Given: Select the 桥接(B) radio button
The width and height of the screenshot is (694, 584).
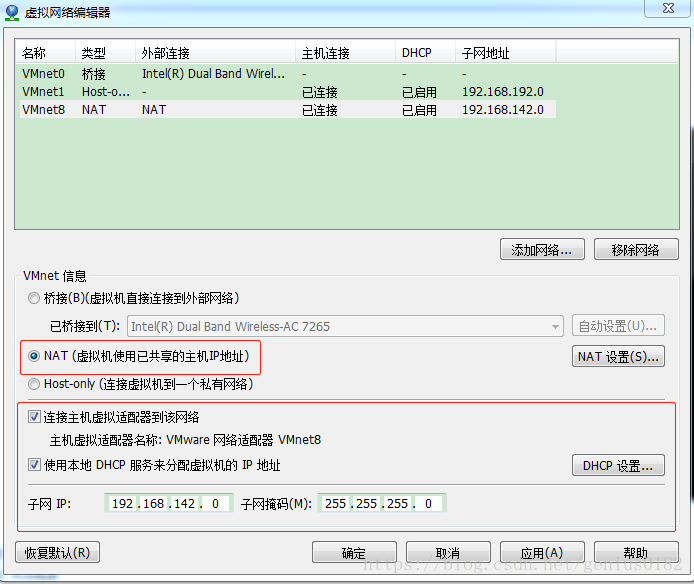Looking at the screenshot, I should coord(34,298).
